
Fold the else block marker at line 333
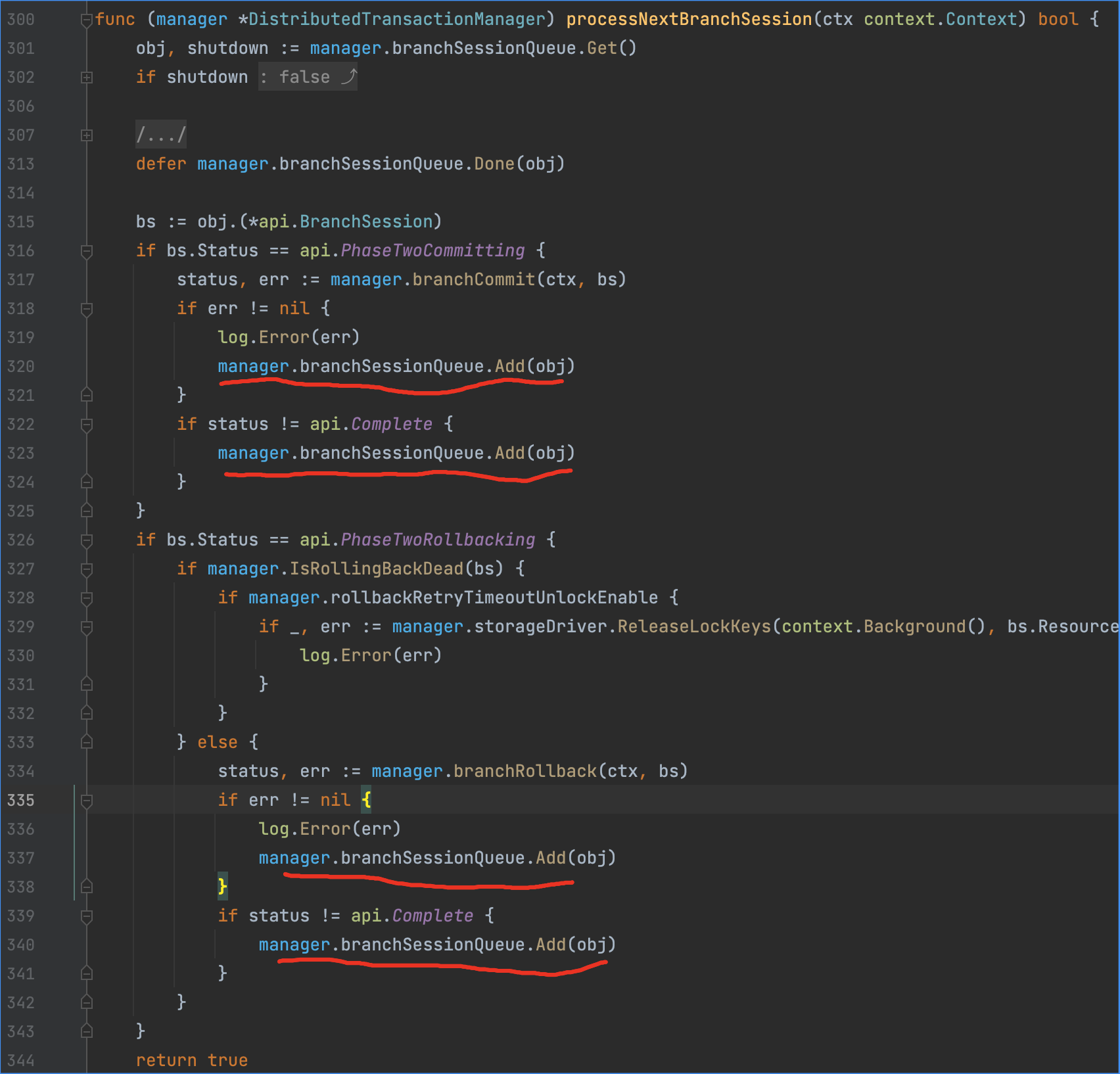[86, 743]
